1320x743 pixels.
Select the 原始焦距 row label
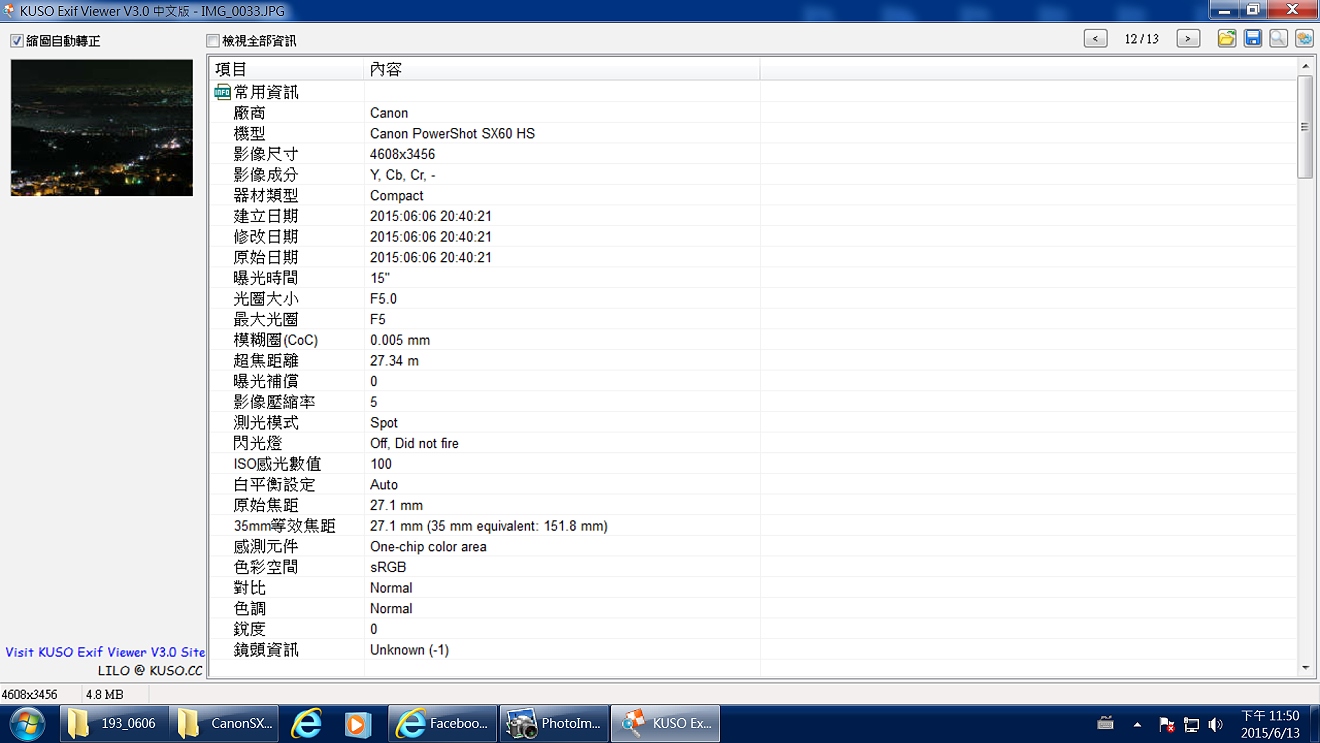pos(266,506)
